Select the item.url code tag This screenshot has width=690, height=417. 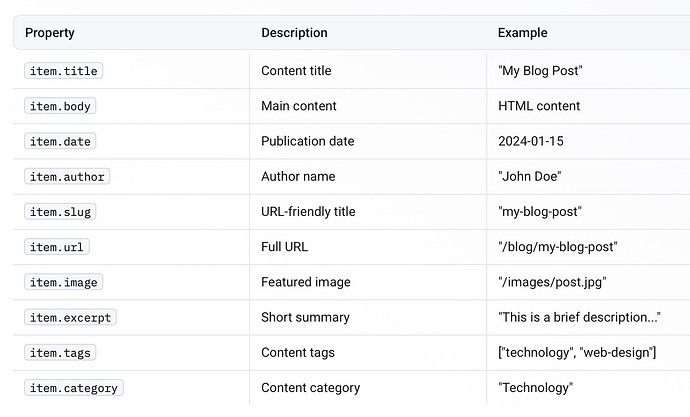click(x=57, y=247)
